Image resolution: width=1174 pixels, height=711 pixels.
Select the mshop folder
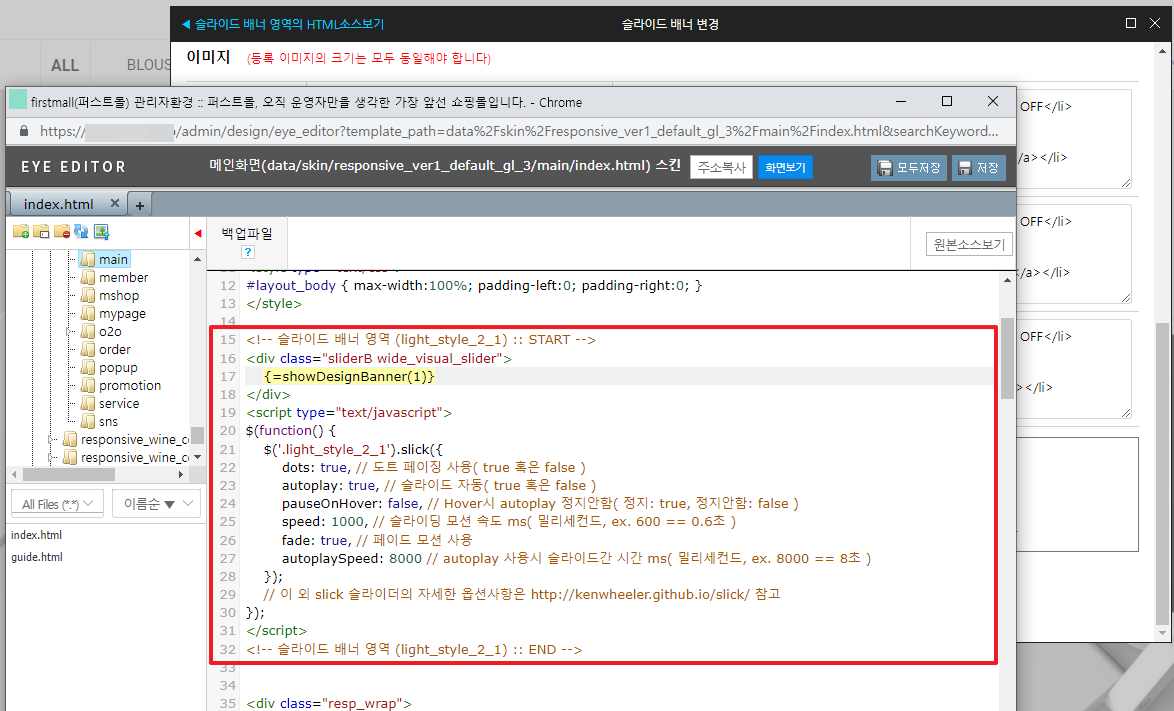pyautogui.click(x=119, y=296)
